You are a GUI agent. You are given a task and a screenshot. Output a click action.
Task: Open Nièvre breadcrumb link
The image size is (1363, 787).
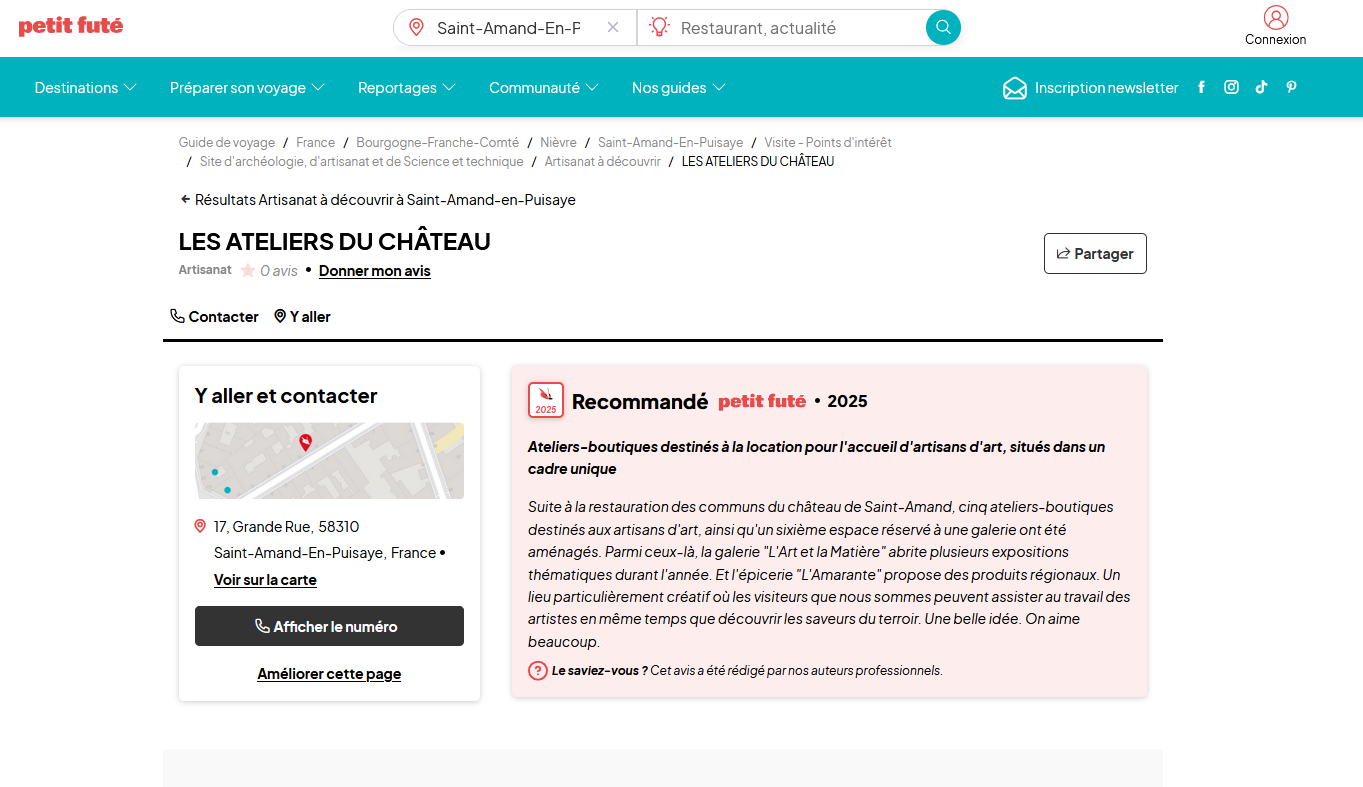[559, 143]
